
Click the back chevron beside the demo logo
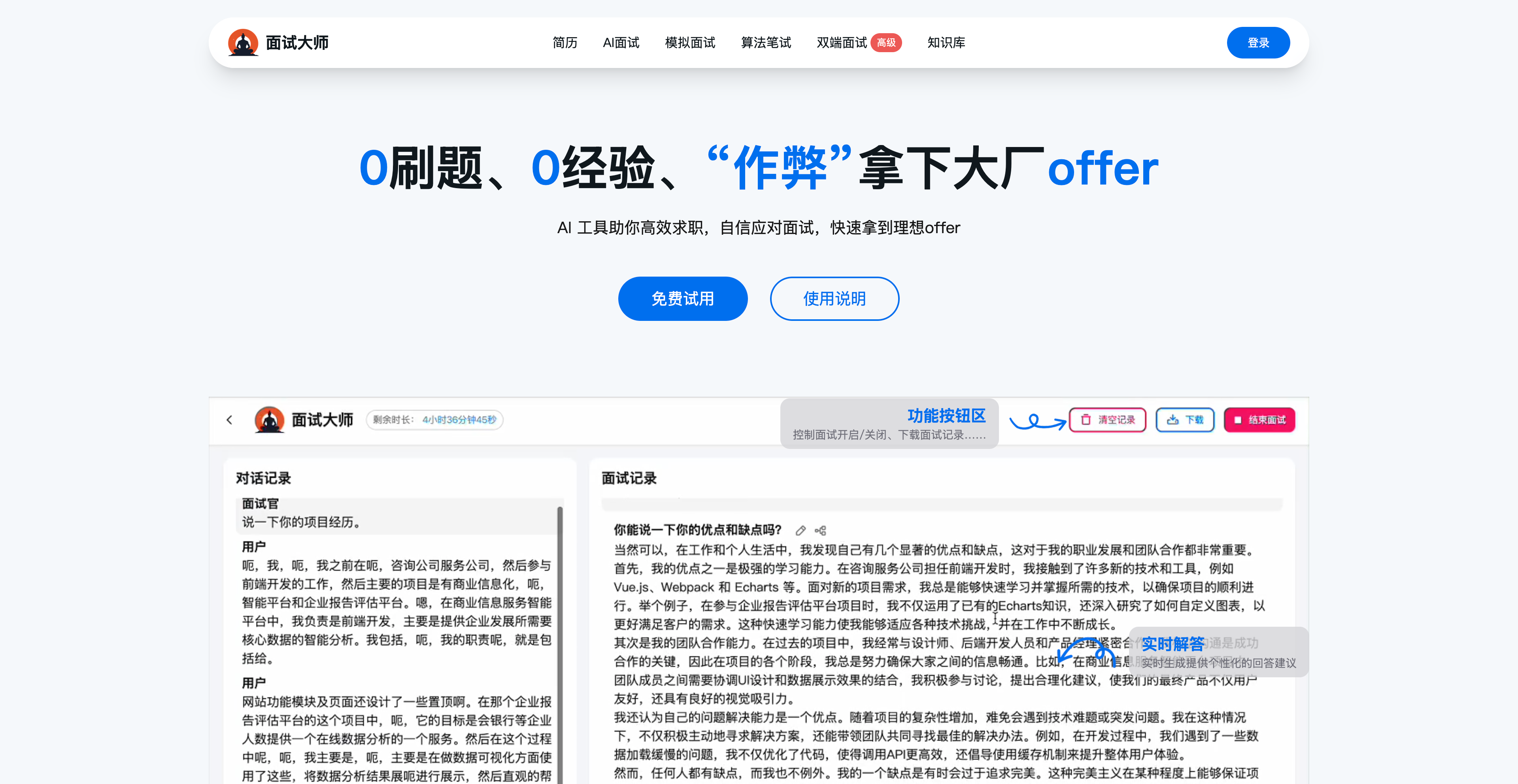(x=230, y=420)
